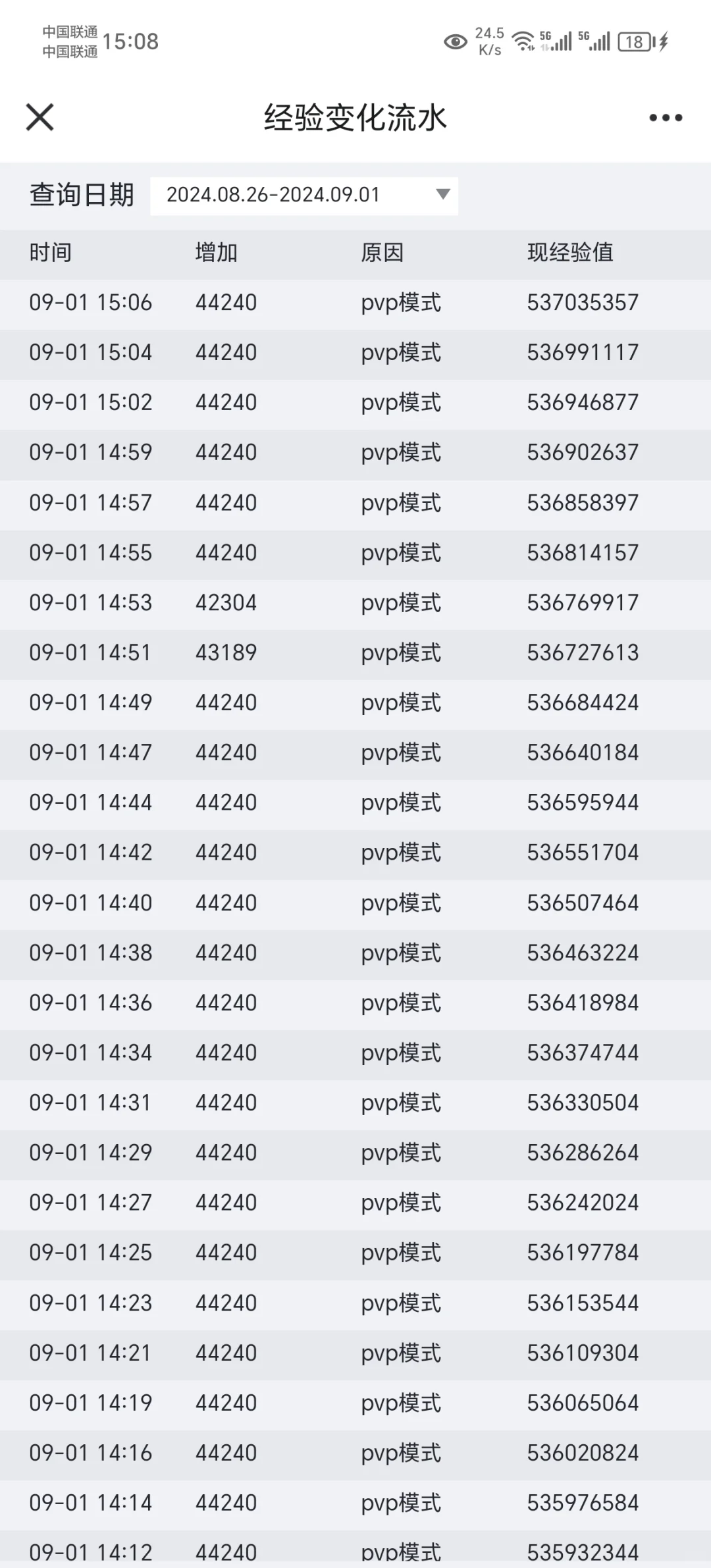Click the 增加 column header

coord(217,253)
